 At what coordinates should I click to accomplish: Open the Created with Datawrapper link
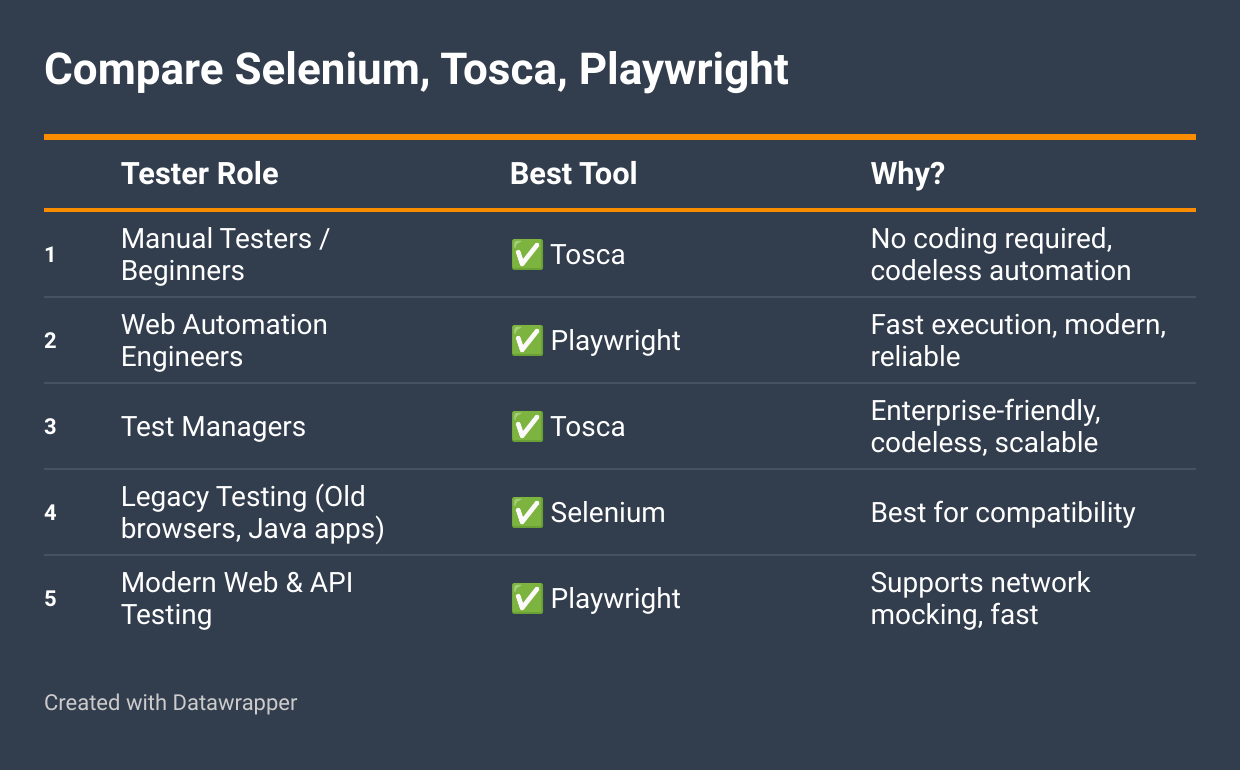click(171, 703)
